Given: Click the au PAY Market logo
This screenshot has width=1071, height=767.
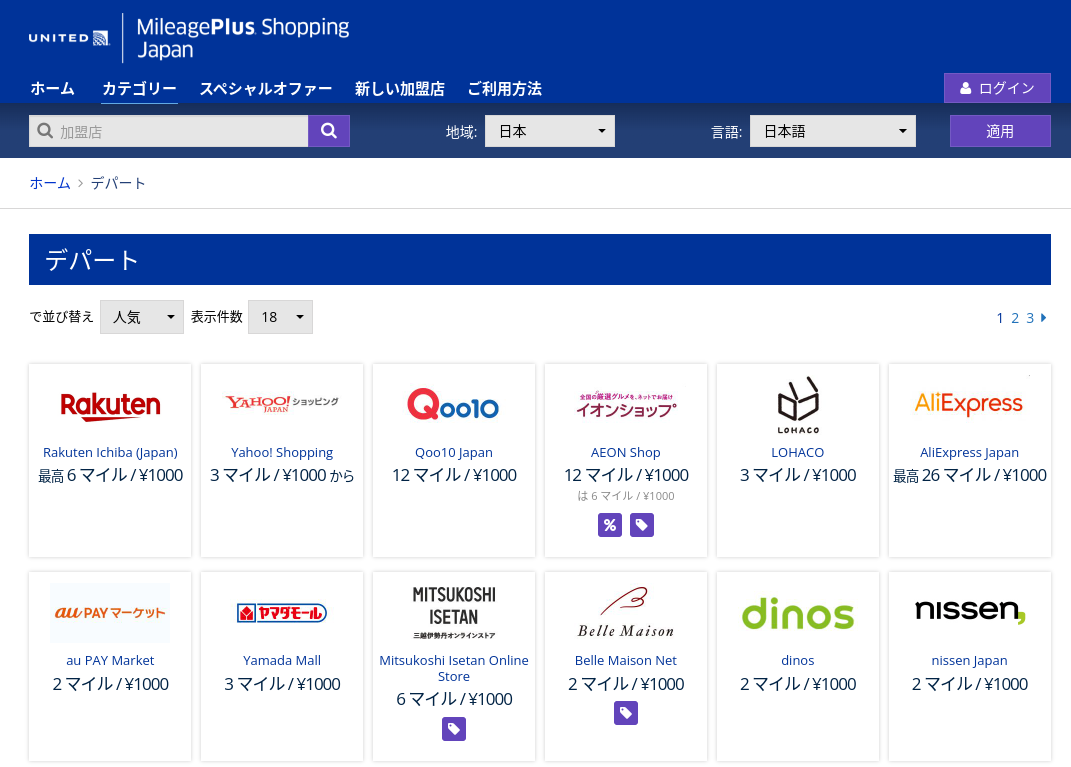Looking at the screenshot, I should pos(110,613).
